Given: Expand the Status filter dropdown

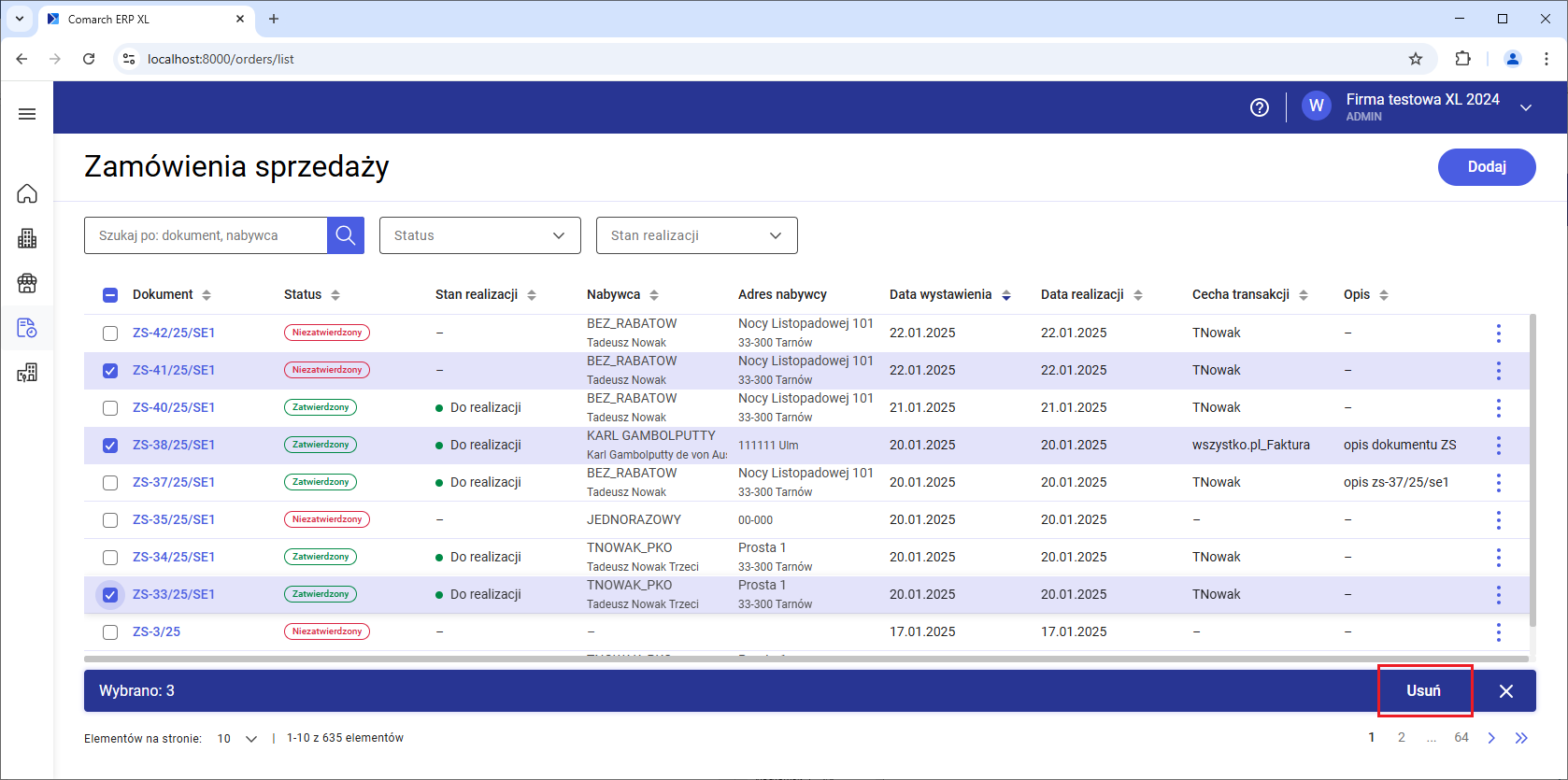Looking at the screenshot, I should (479, 235).
